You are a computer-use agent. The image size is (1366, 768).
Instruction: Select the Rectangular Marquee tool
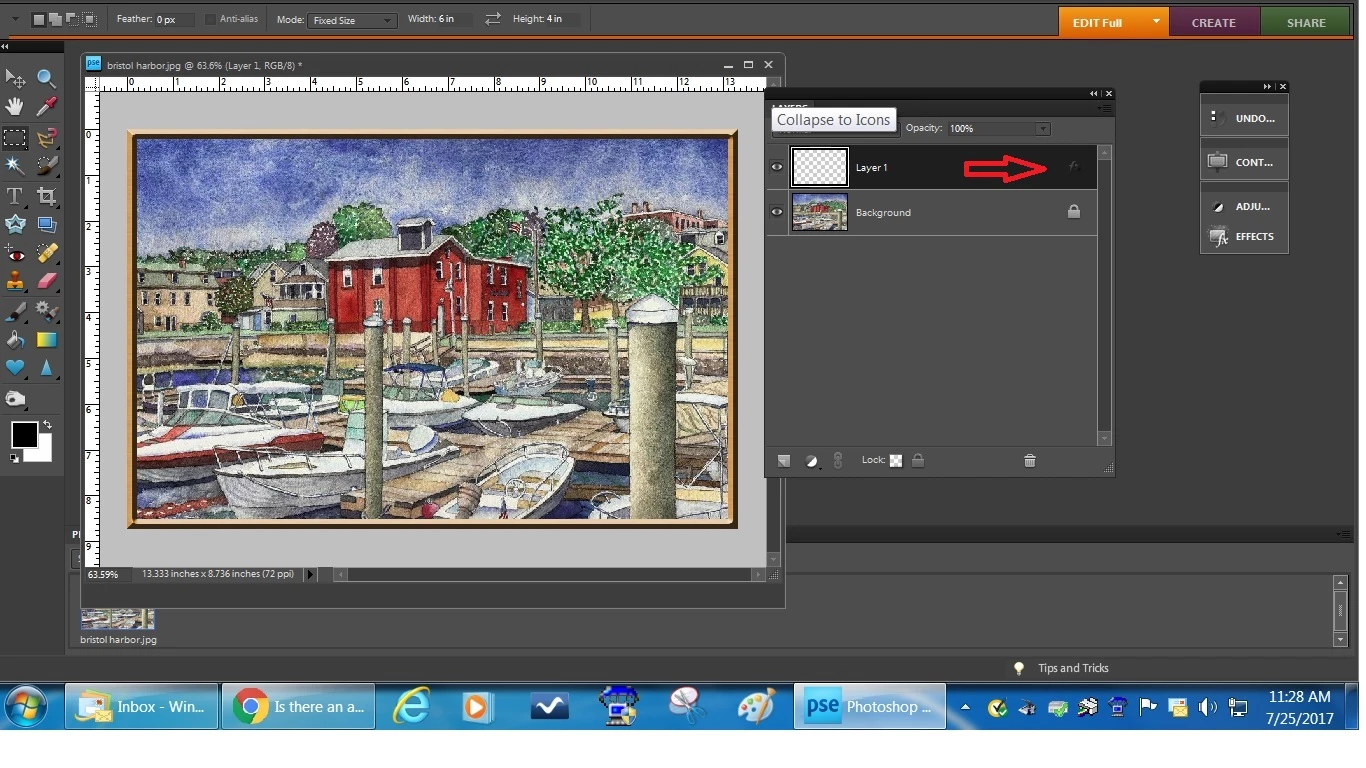(15, 137)
